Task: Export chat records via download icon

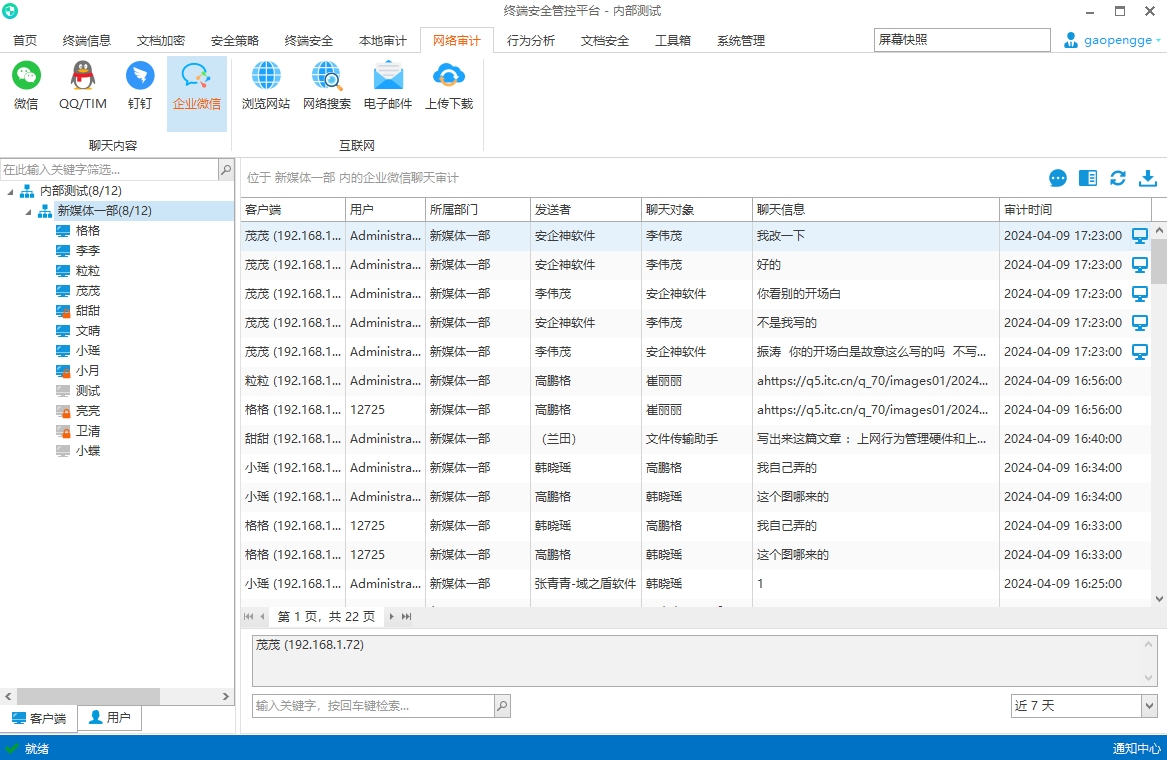Action: pyautogui.click(x=1147, y=178)
